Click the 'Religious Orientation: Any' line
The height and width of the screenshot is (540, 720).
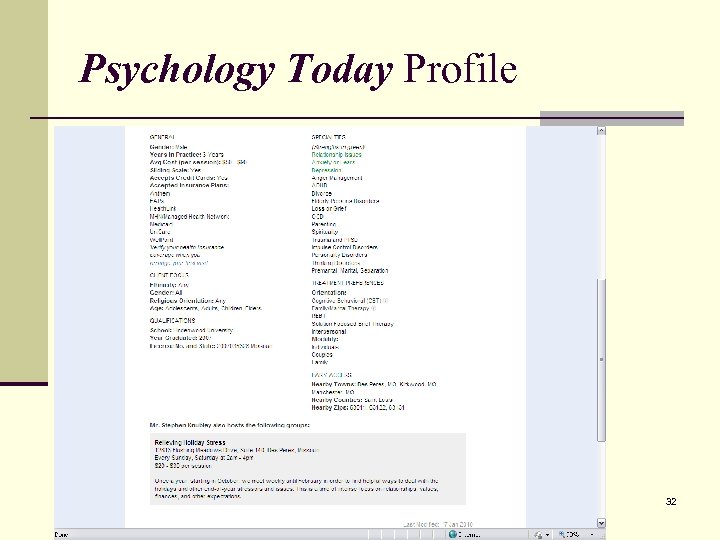point(187,301)
